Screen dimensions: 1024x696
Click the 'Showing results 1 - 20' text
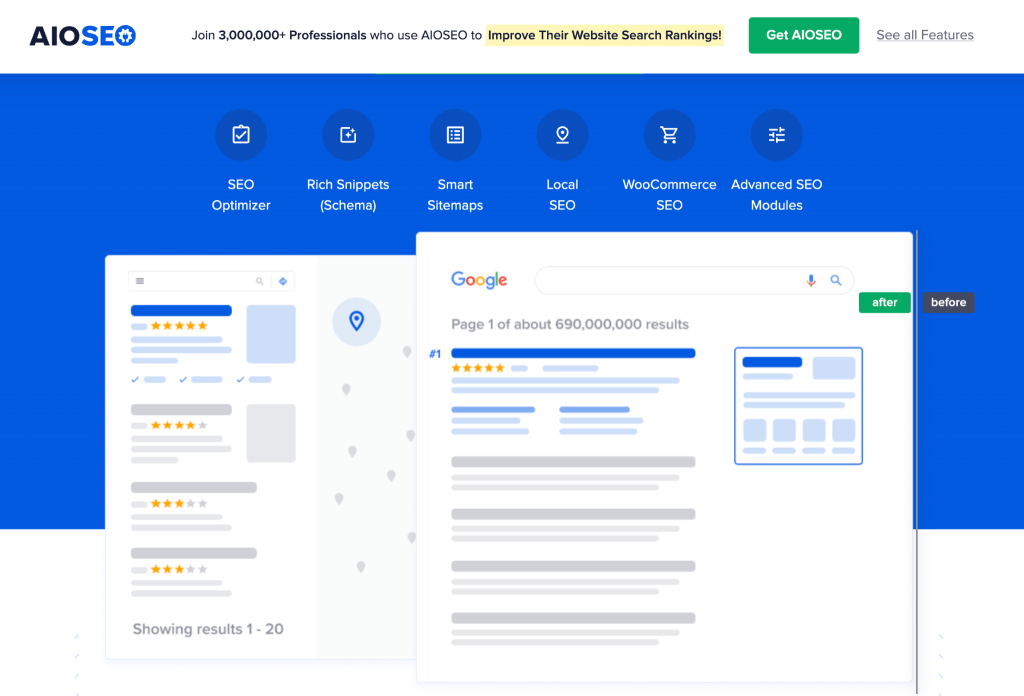[208, 629]
